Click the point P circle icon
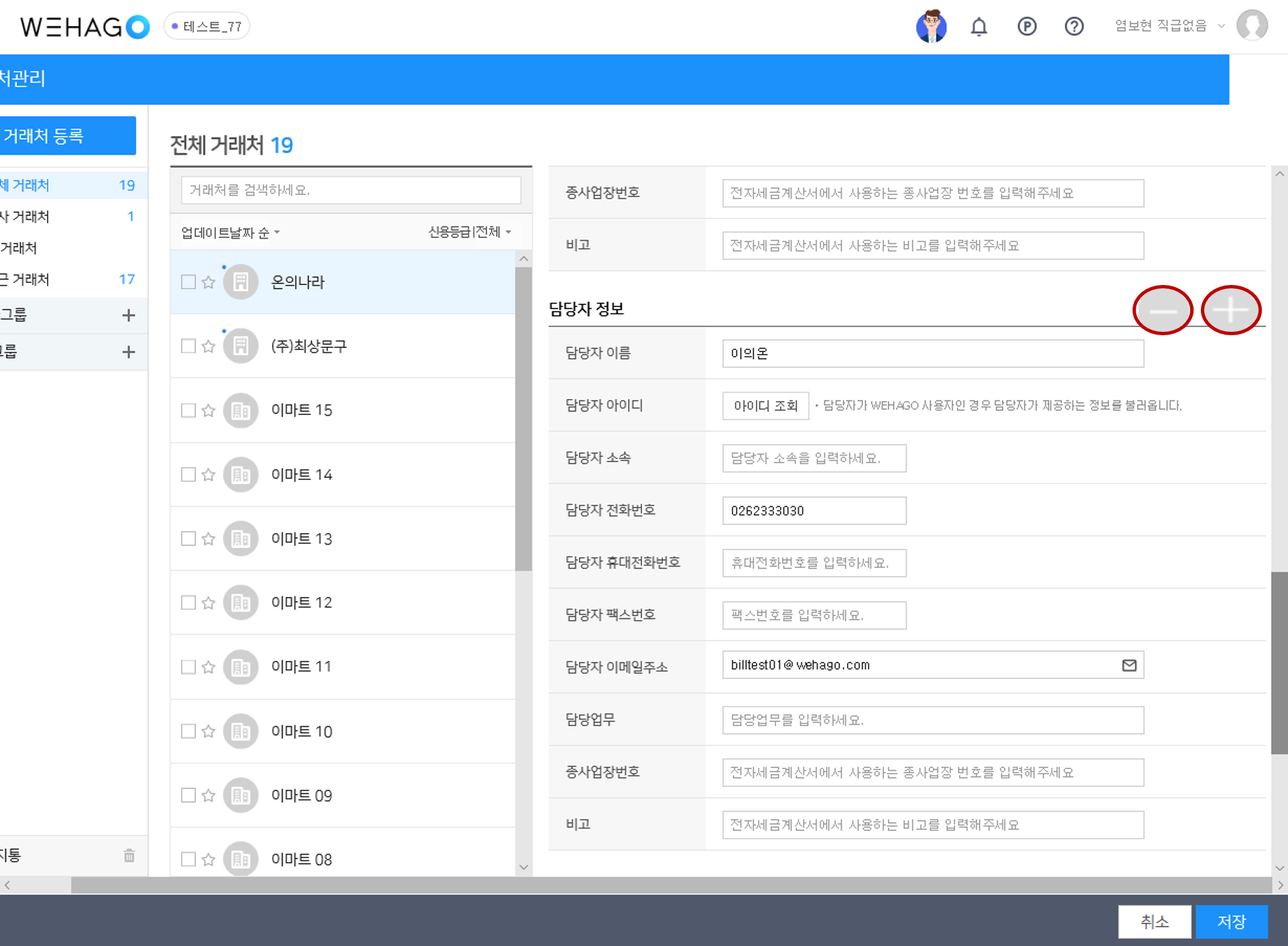Image resolution: width=1288 pixels, height=946 pixels. click(1027, 27)
